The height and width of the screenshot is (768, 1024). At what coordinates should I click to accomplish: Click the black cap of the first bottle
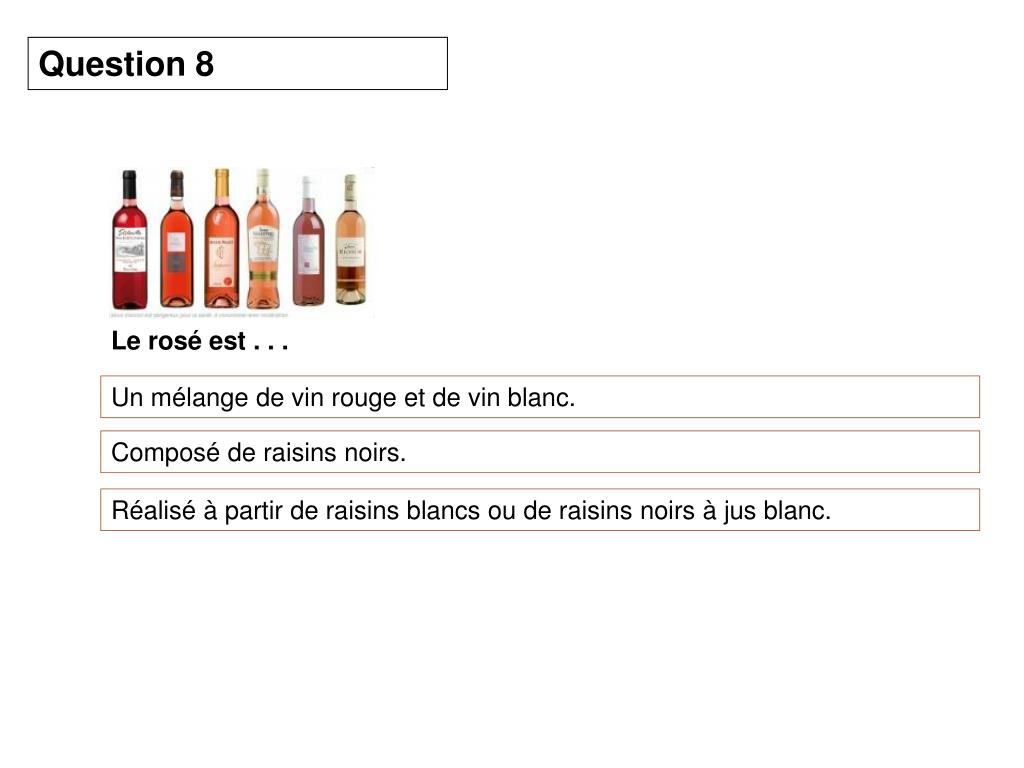coord(129,181)
